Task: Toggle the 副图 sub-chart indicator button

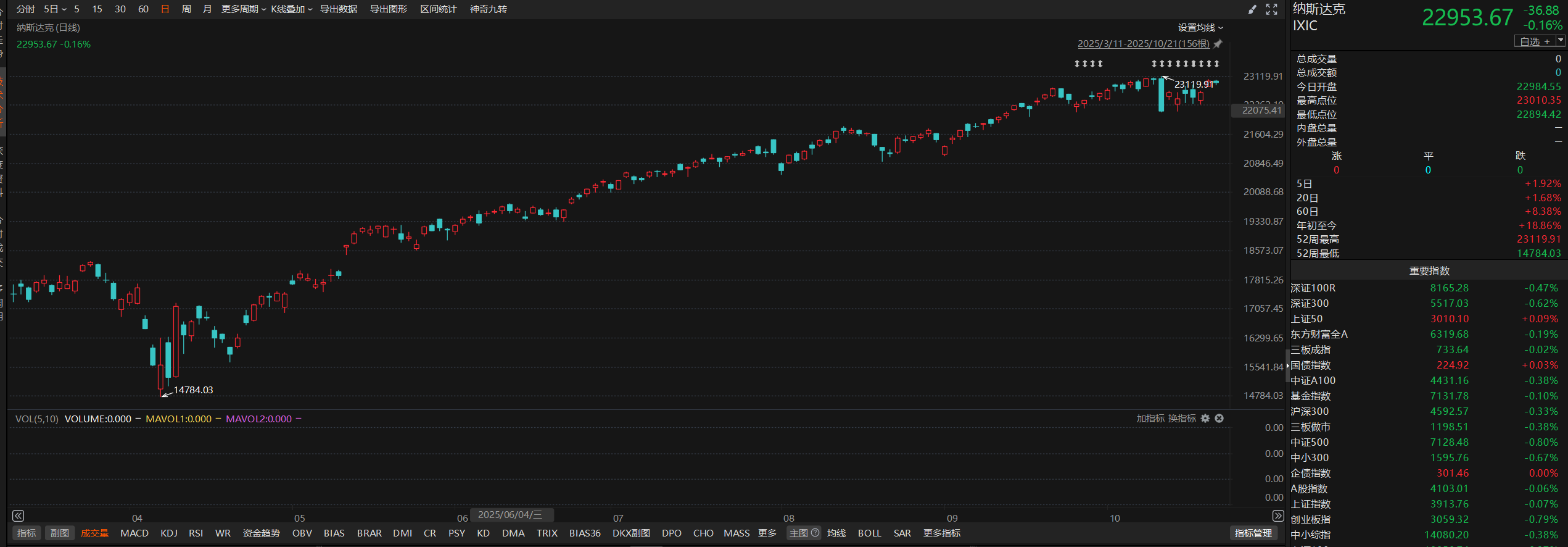Action: tap(60, 533)
